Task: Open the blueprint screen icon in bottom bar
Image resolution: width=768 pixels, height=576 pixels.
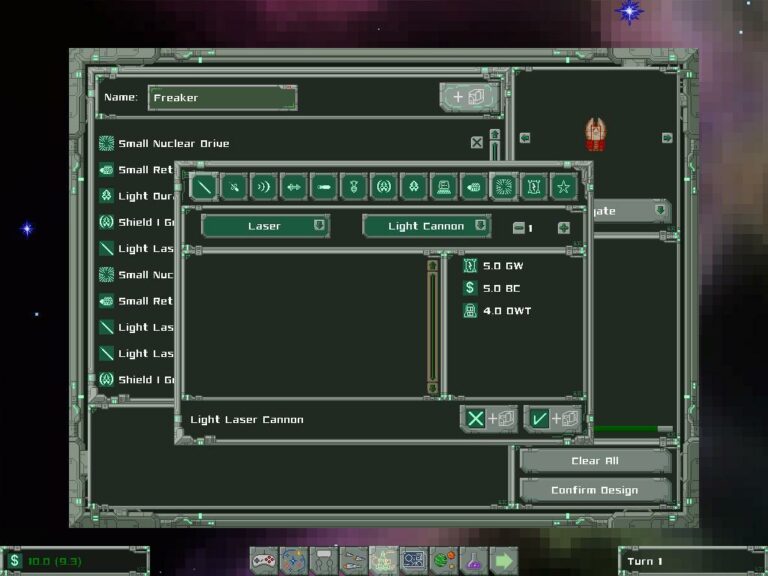Action: (414, 561)
